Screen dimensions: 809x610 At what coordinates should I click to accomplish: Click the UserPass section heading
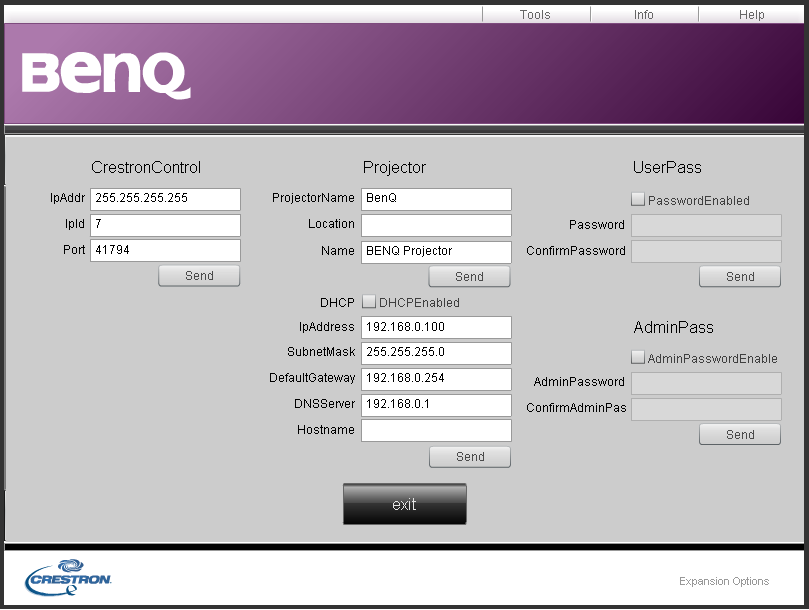[667, 167]
